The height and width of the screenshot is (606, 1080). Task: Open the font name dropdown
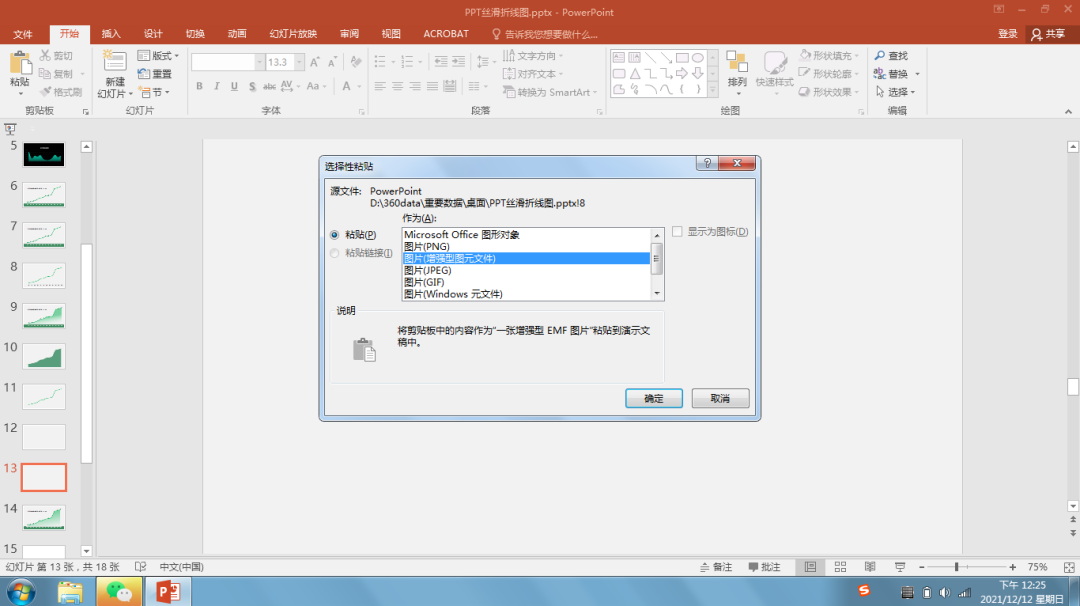(x=260, y=62)
